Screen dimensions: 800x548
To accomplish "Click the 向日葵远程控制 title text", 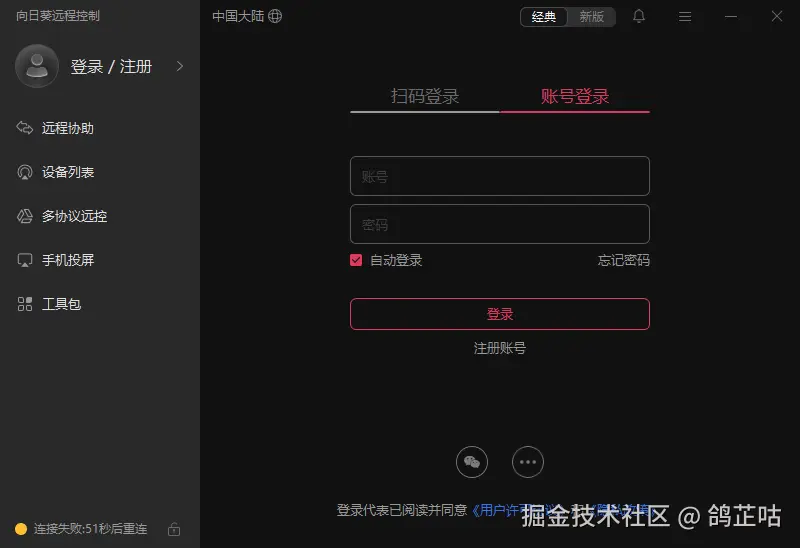I will [x=58, y=16].
